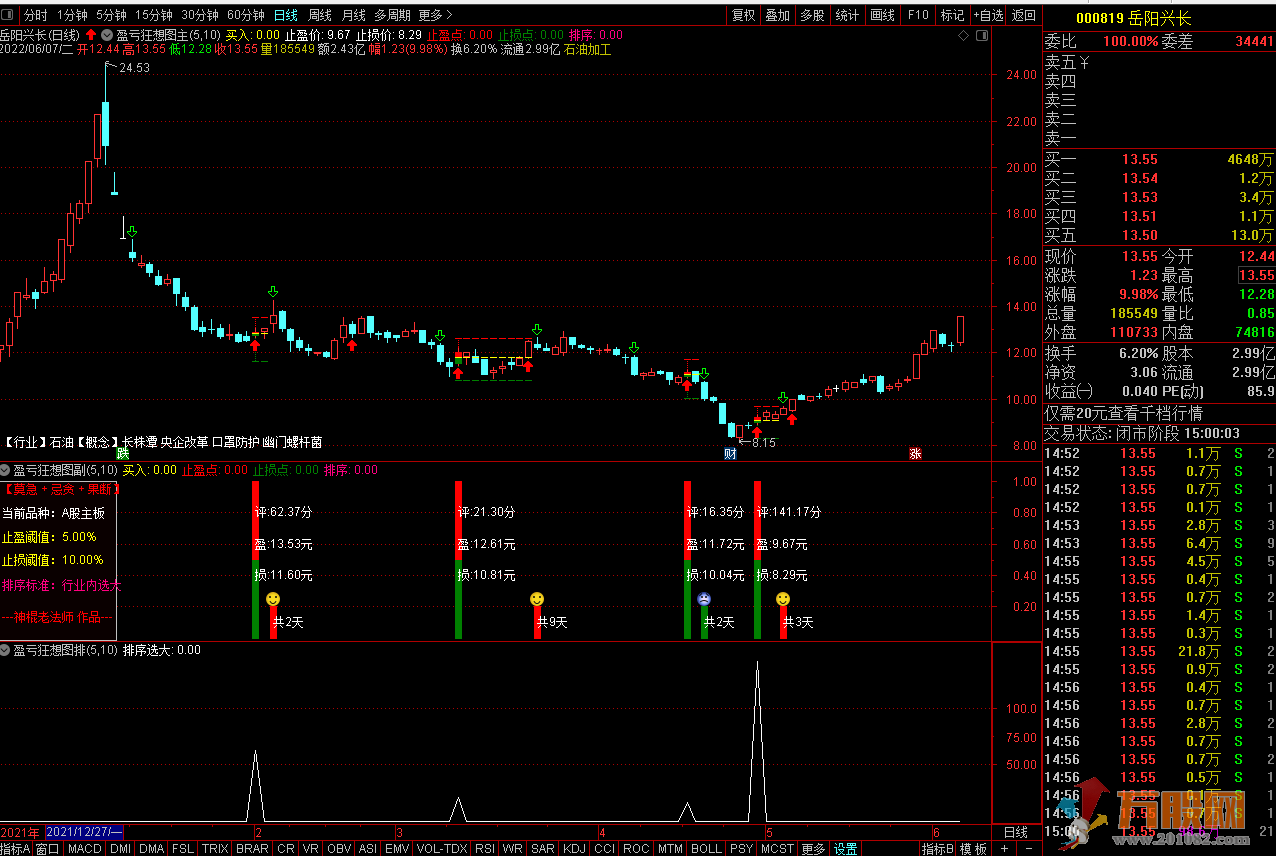
Task: Open the 盈亏狂想图排 indicator dropdown arrow
Action: (x=6, y=650)
